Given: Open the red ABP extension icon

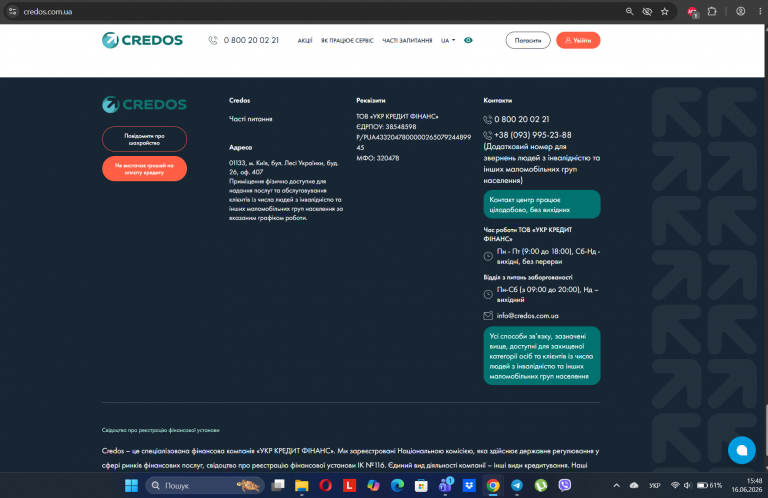Looking at the screenshot, I should click(693, 12).
